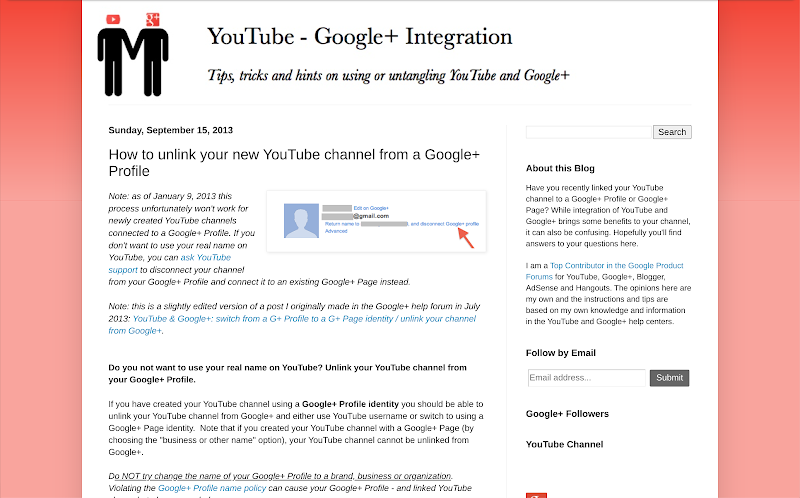Viewport: 800px width, 498px height.
Task: Click the bold 'Google+ Profile identity' text
Action: click(350, 404)
